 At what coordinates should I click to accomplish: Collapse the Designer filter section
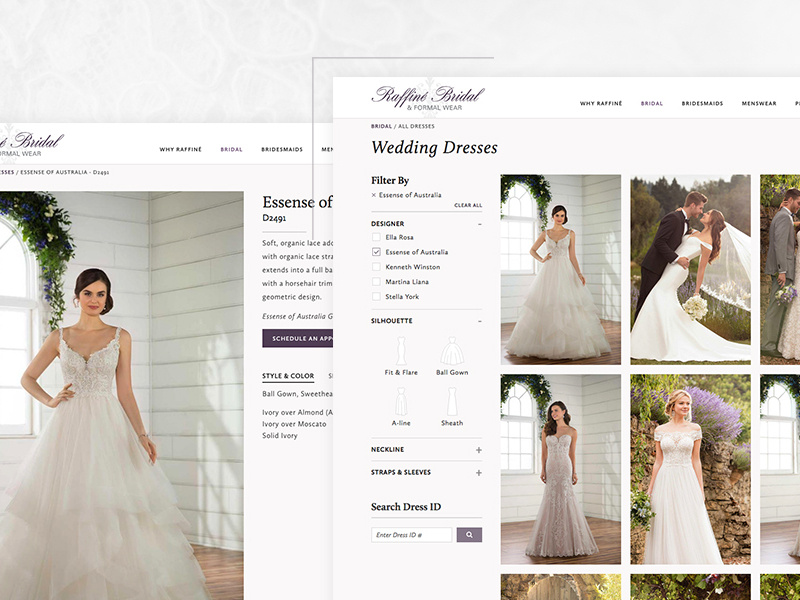(x=479, y=224)
